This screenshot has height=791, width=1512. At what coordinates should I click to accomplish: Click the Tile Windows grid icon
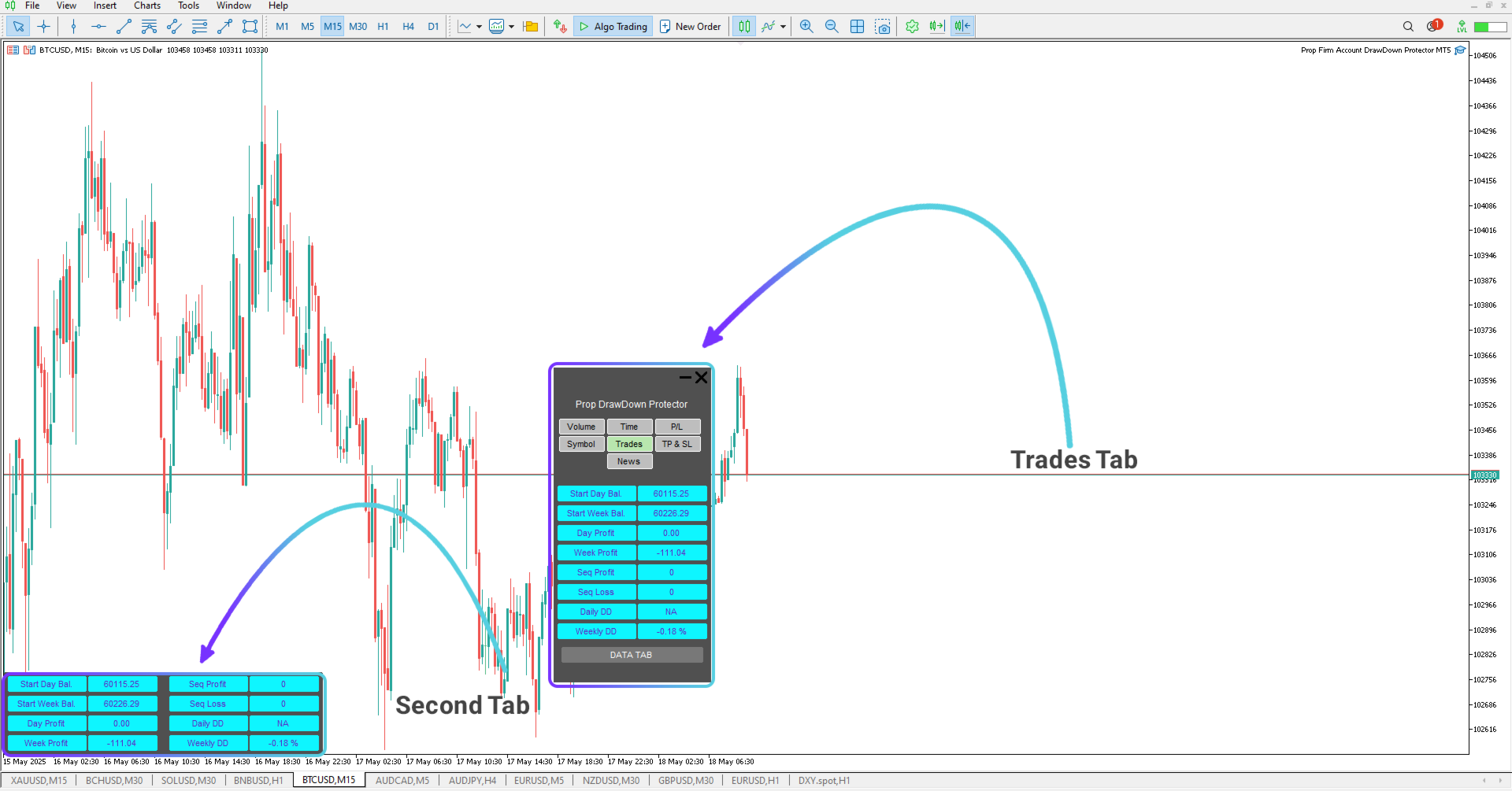[857, 26]
